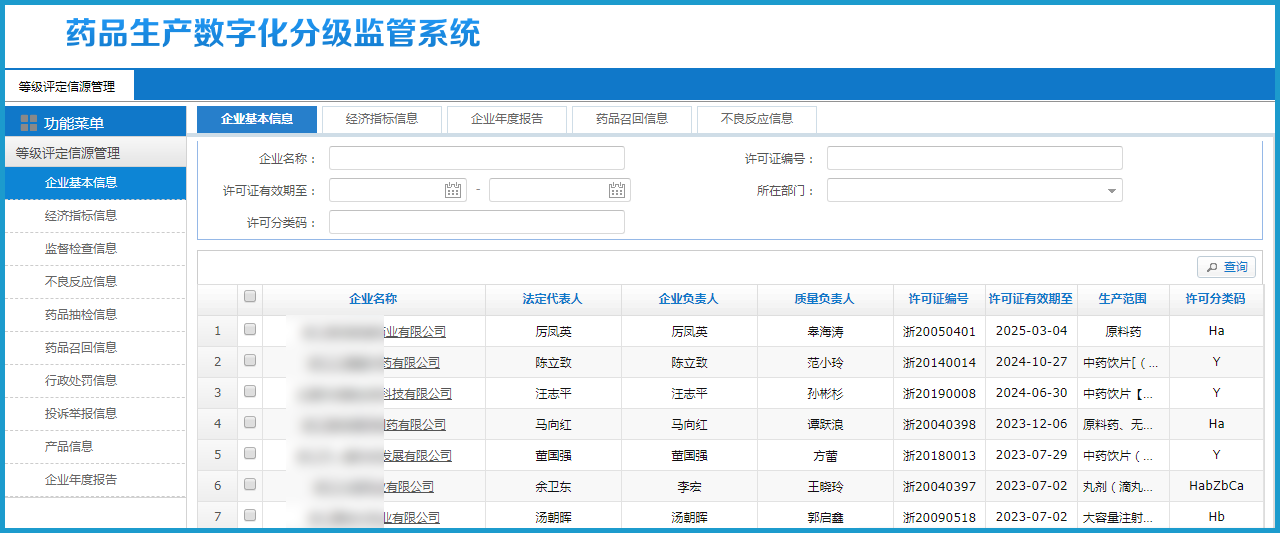Switch to the 经济指标信息 tab
The width and height of the screenshot is (1280, 533).
click(x=382, y=119)
